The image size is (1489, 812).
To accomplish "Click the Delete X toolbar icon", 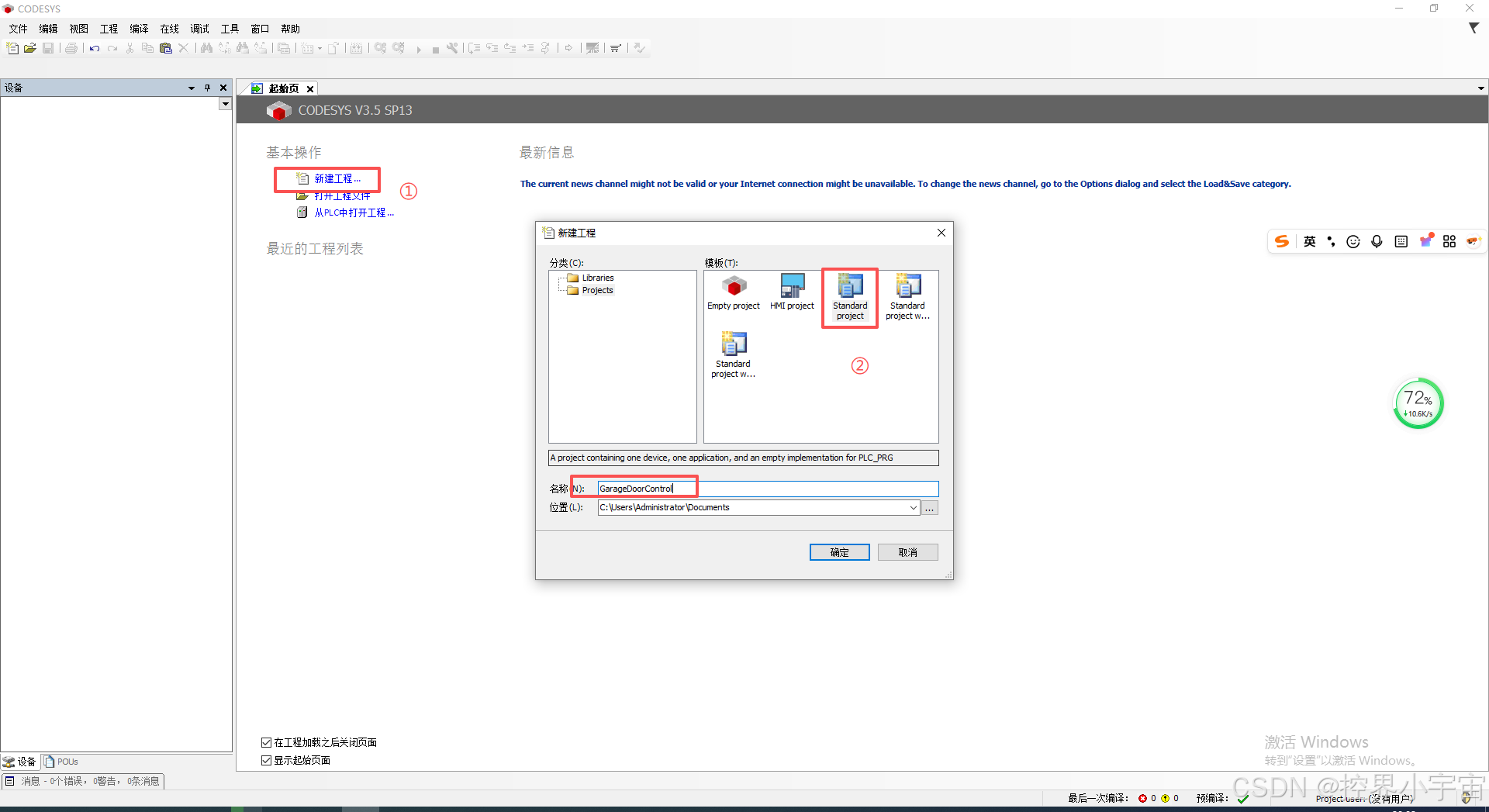I will pos(183,48).
